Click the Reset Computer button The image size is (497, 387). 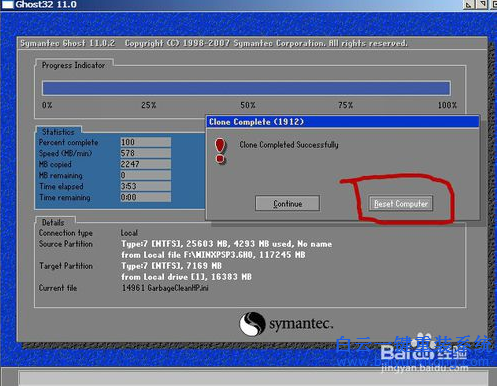(401, 203)
